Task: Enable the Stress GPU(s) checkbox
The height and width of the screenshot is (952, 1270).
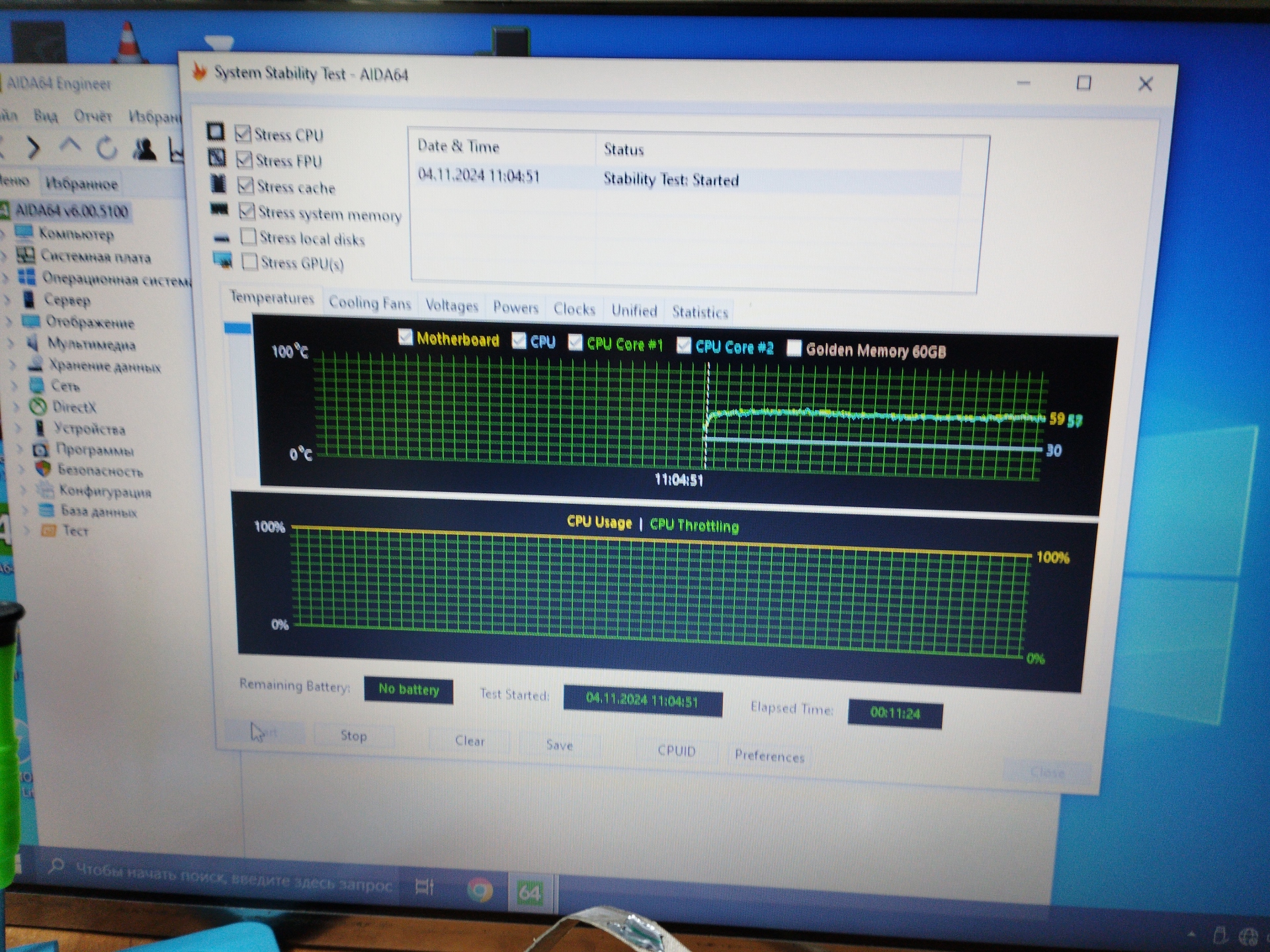Action: (249, 262)
